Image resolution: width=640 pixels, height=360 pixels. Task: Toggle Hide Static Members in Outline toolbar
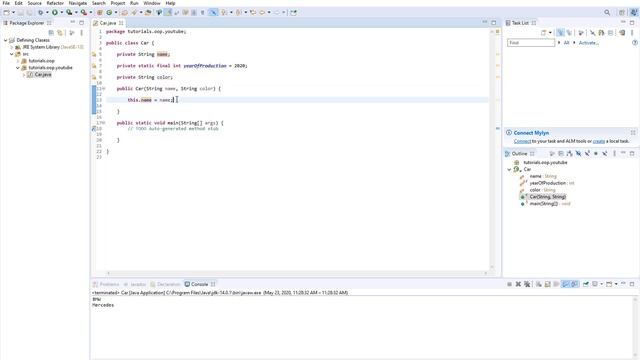pos(587,153)
